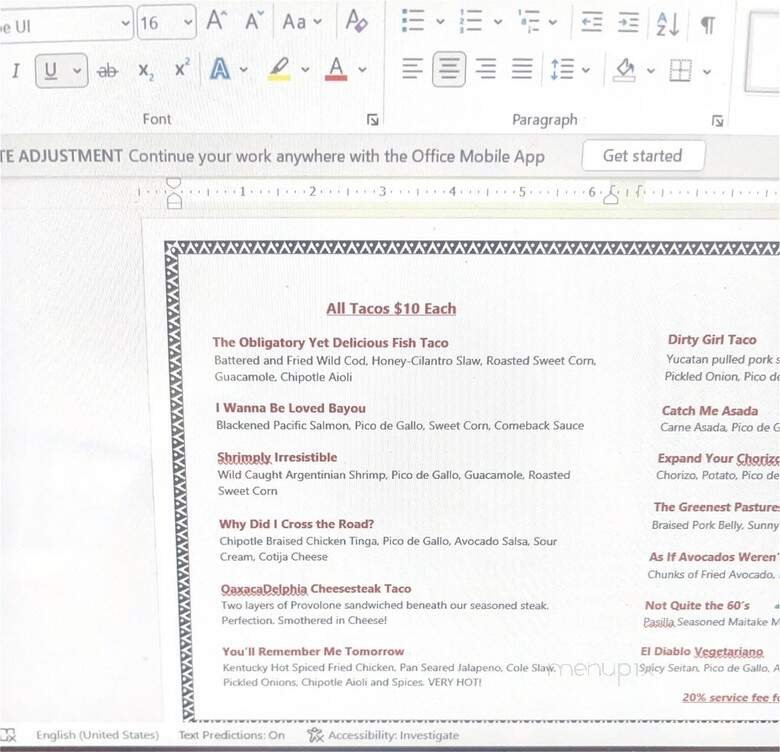Click the Decrease Font Size icon
The image size is (780, 752).
click(x=254, y=21)
